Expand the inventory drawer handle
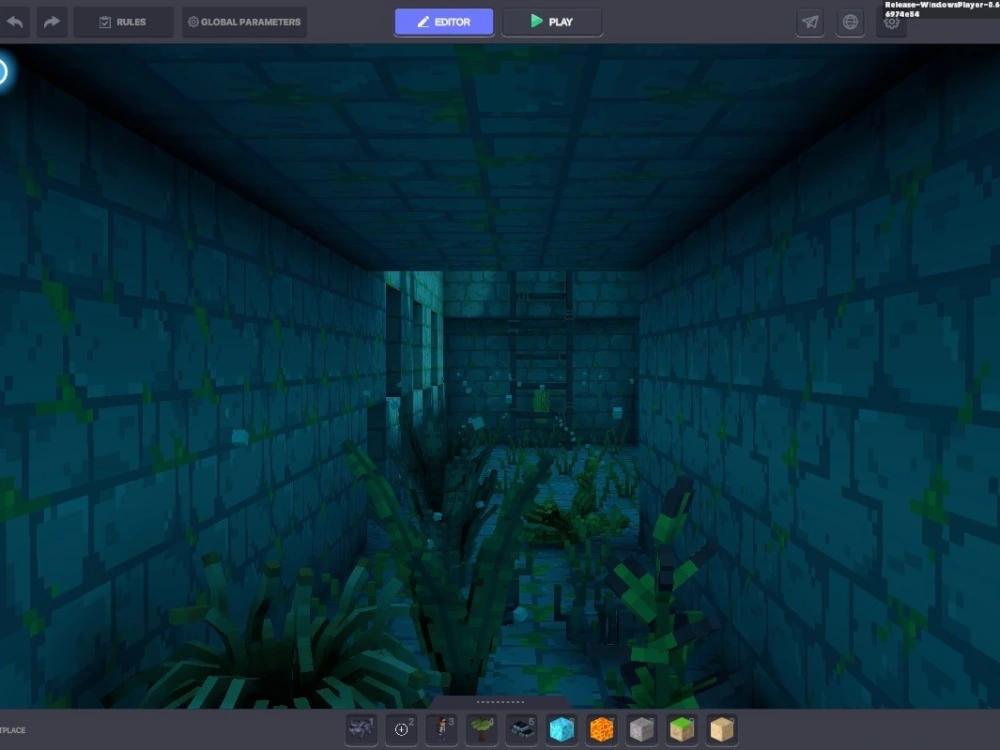This screenshot has width=1000, height=750. pos(501,702)
